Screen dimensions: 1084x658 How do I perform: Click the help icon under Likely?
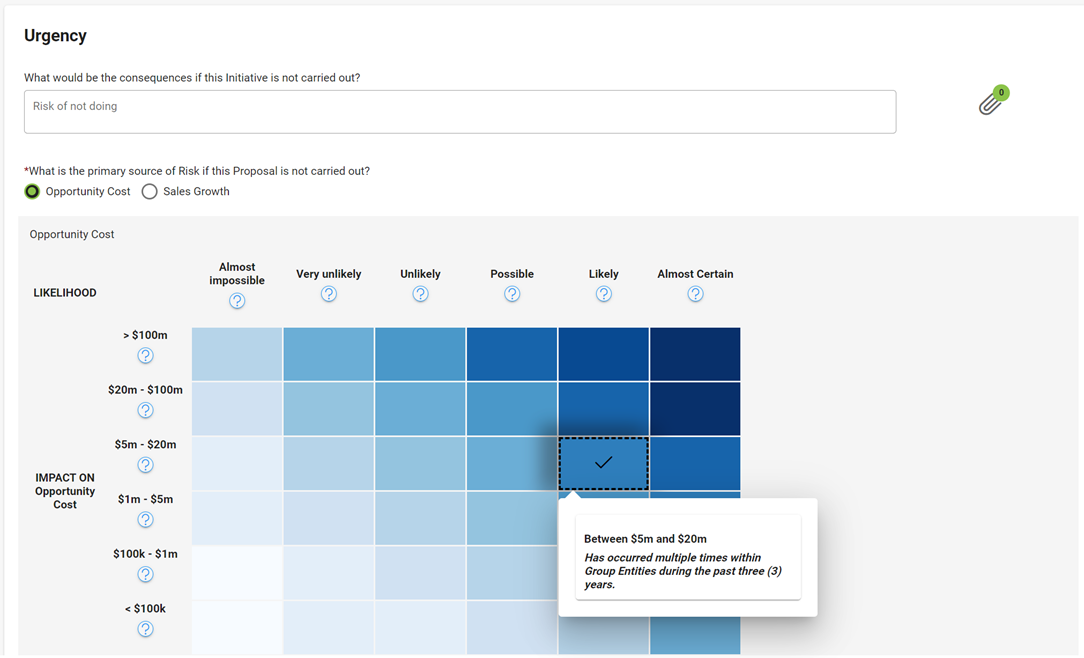tap(604, 294)
